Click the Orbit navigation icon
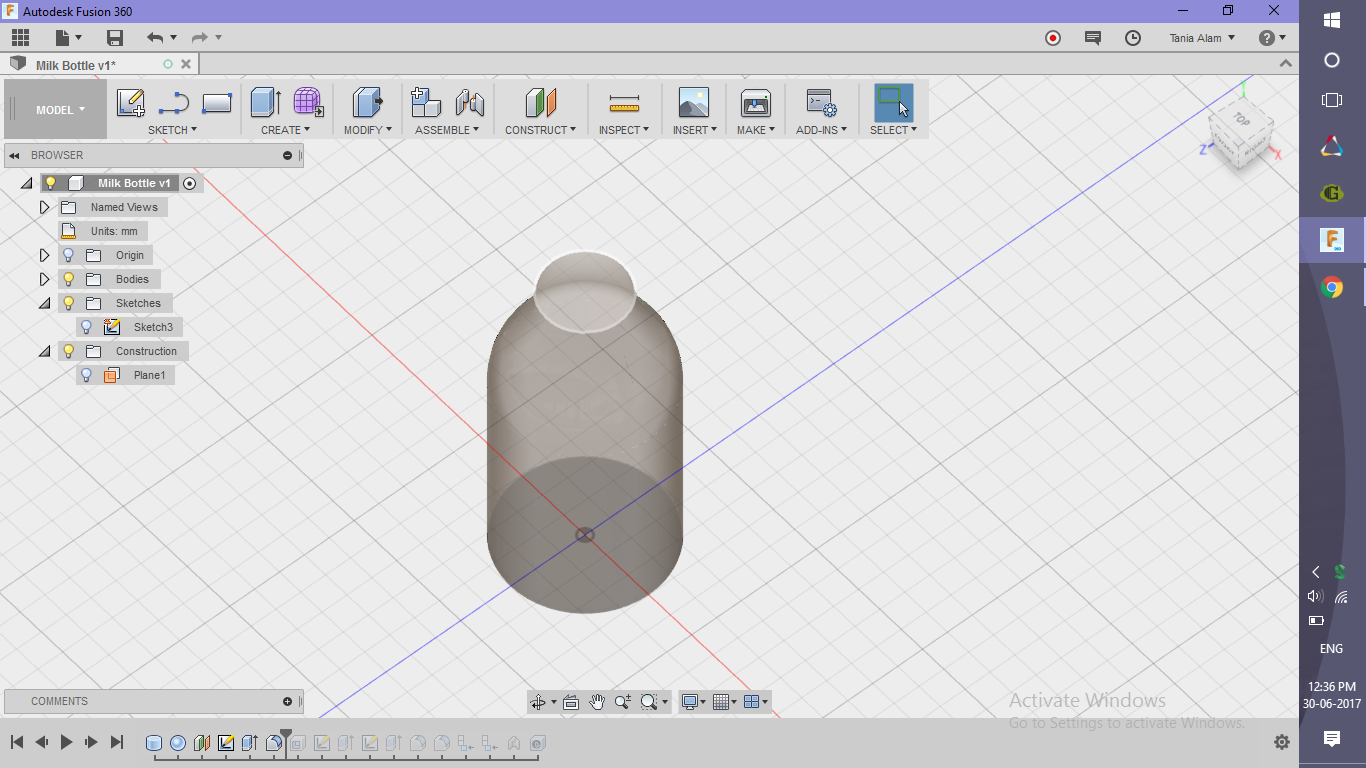 [538, 702]
